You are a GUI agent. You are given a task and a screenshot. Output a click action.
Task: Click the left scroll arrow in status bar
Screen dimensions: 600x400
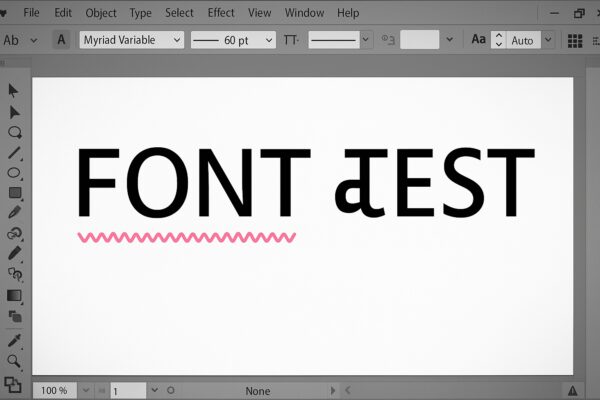347,390
